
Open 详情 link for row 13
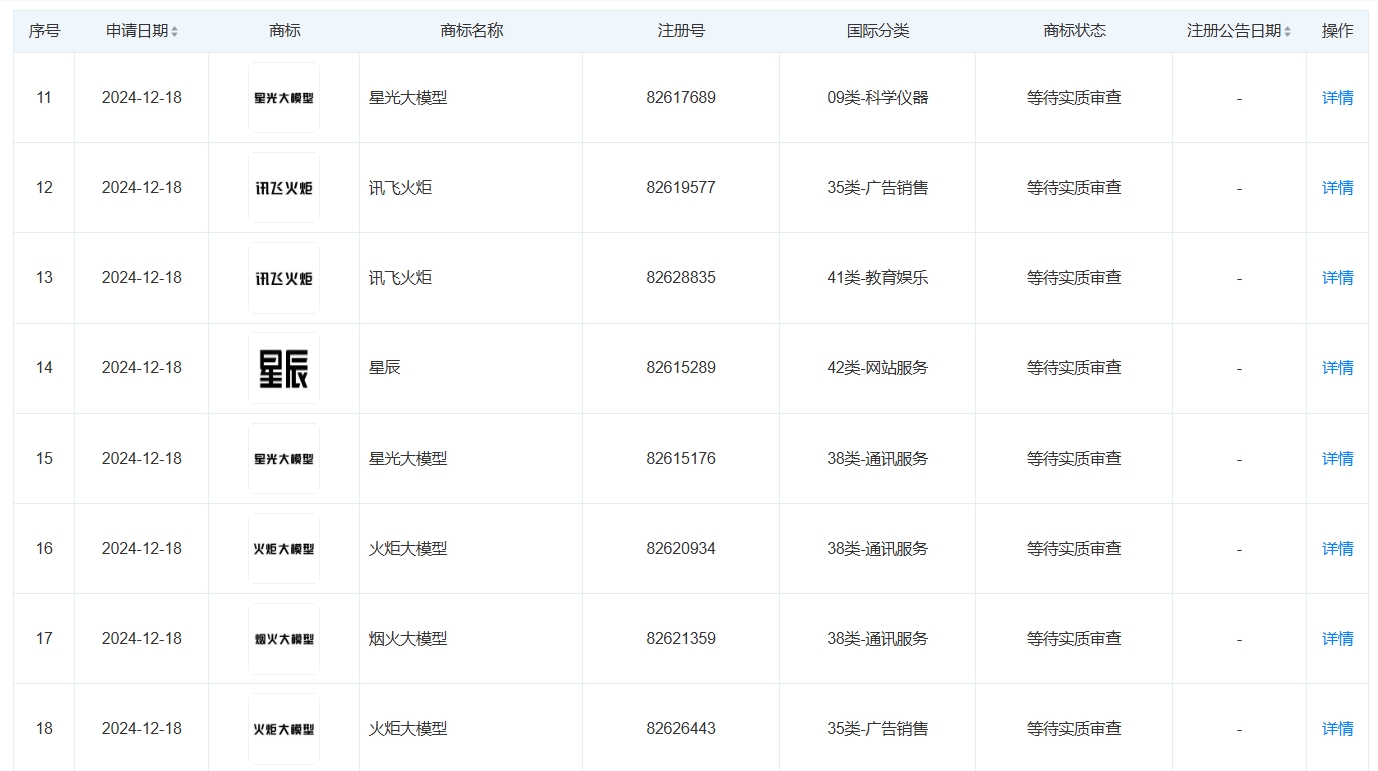[x=1337, y=277]
